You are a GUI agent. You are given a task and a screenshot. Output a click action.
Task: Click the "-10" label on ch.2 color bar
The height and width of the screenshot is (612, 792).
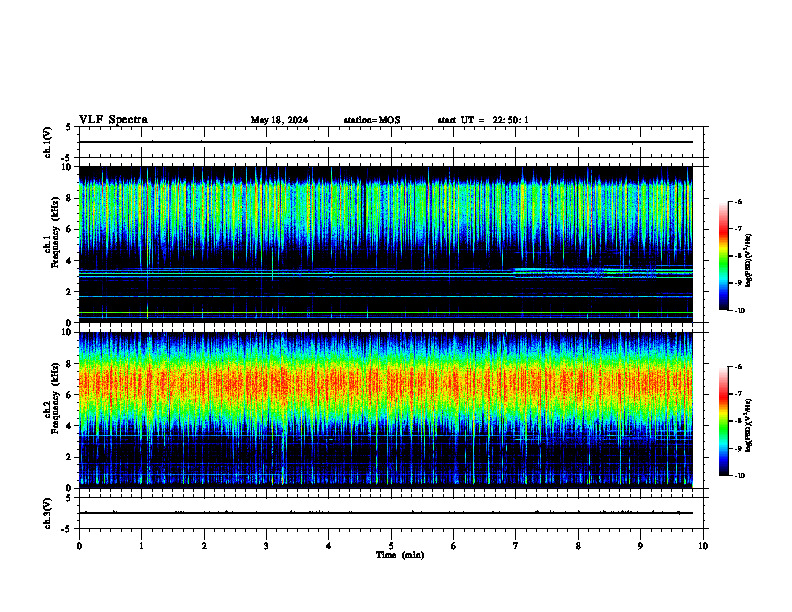[x=739, y=476]
